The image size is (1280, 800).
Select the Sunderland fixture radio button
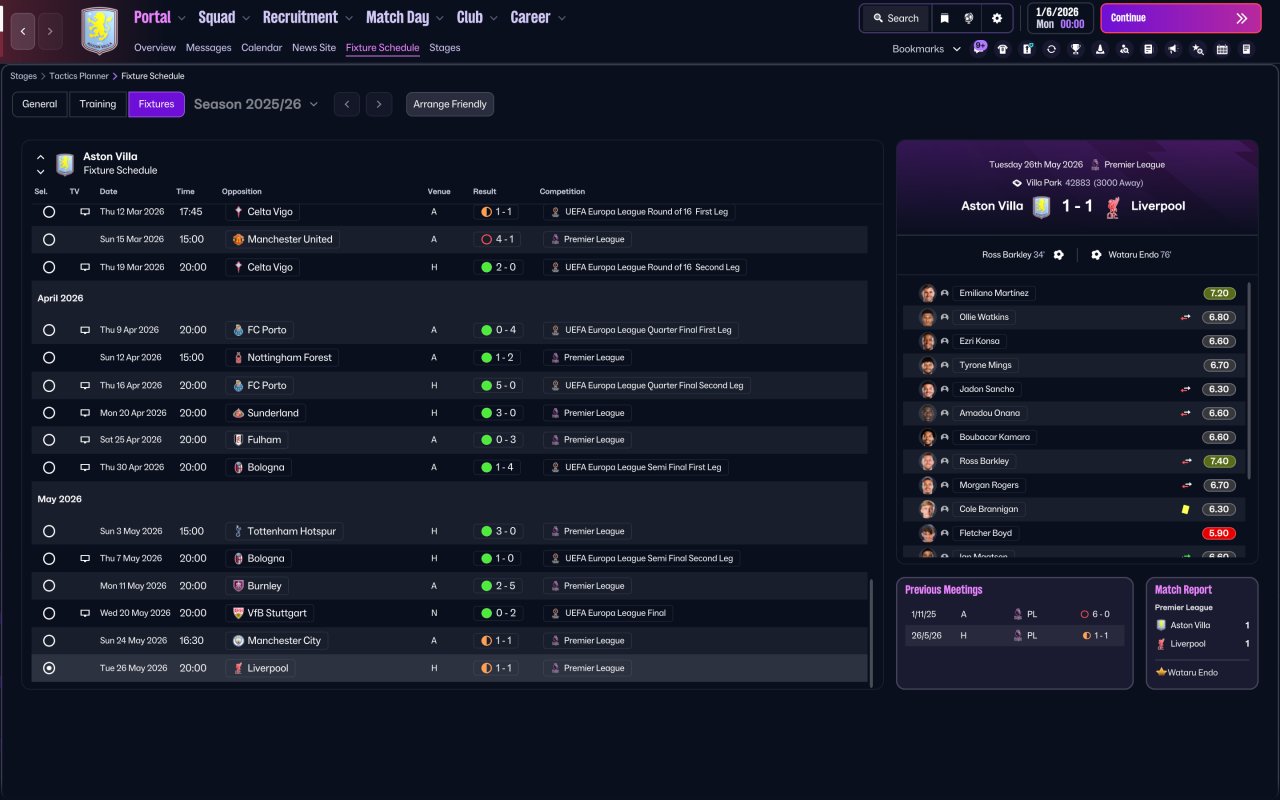[49, 413]
